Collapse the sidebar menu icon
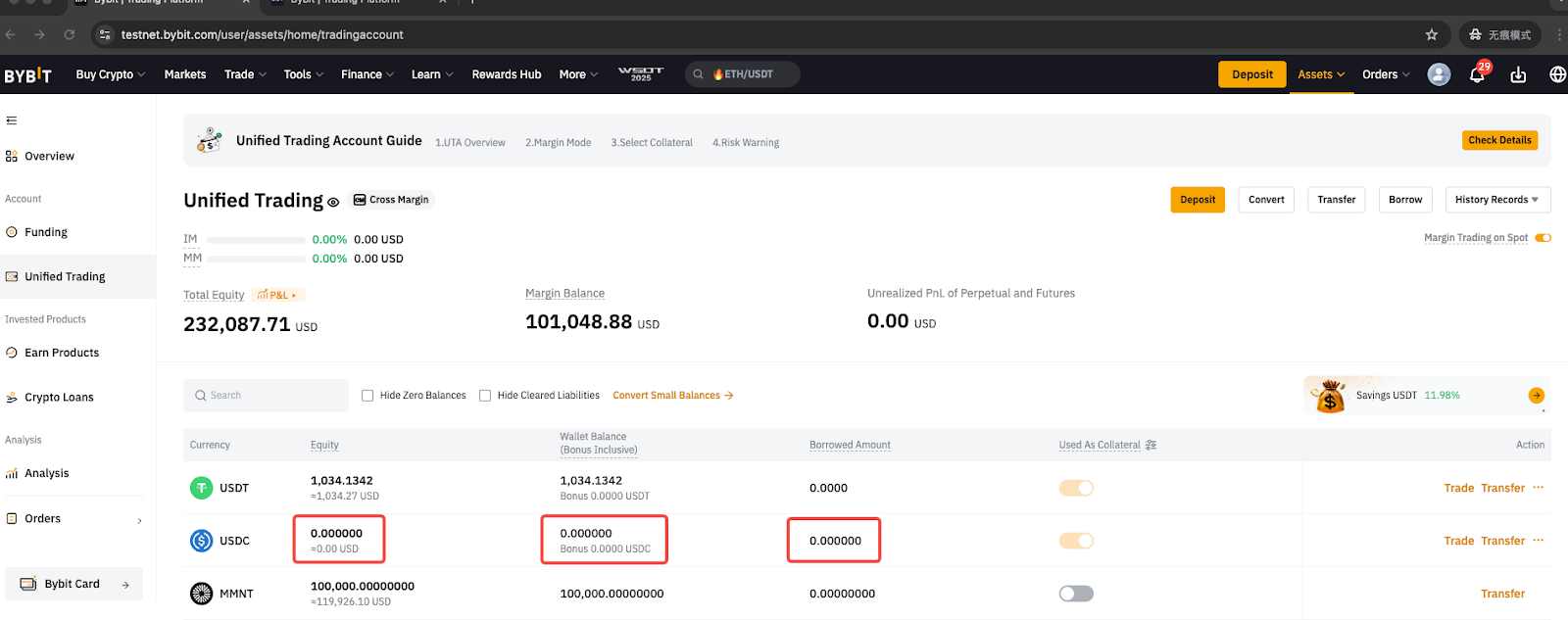Viewport: 1568px width, 620px height. pyautogui.click(x=12, y=120)
